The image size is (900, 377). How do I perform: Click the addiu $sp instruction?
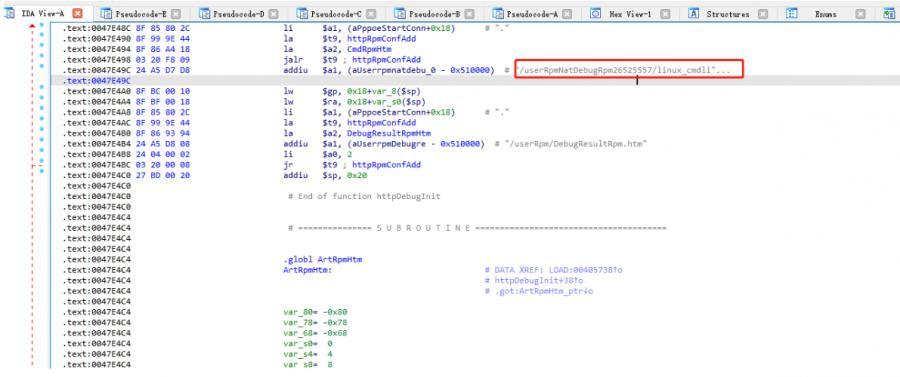tap(325, 175)
